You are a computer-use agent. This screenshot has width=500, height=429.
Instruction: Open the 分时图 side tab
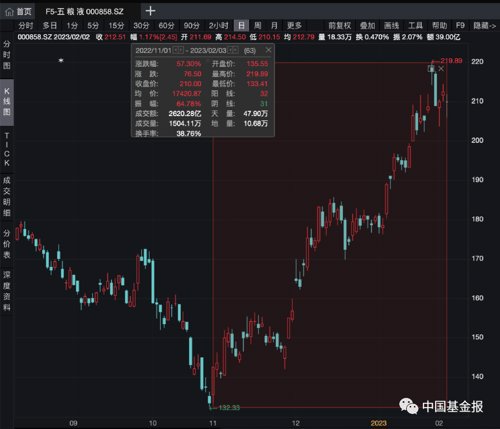(x=7, y=55)
